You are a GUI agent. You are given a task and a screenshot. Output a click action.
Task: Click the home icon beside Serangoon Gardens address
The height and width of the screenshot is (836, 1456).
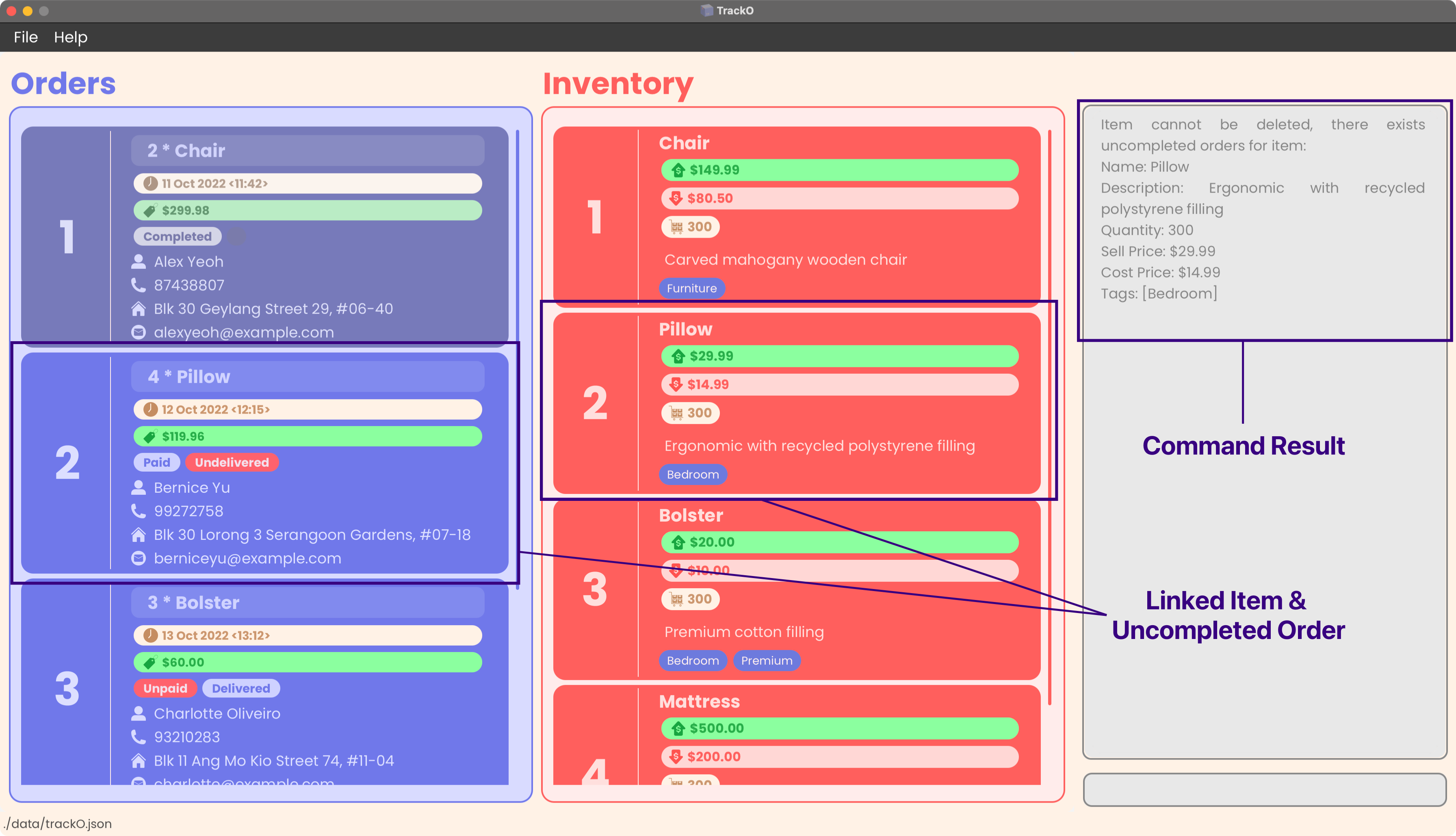click(x=139, y=535)
